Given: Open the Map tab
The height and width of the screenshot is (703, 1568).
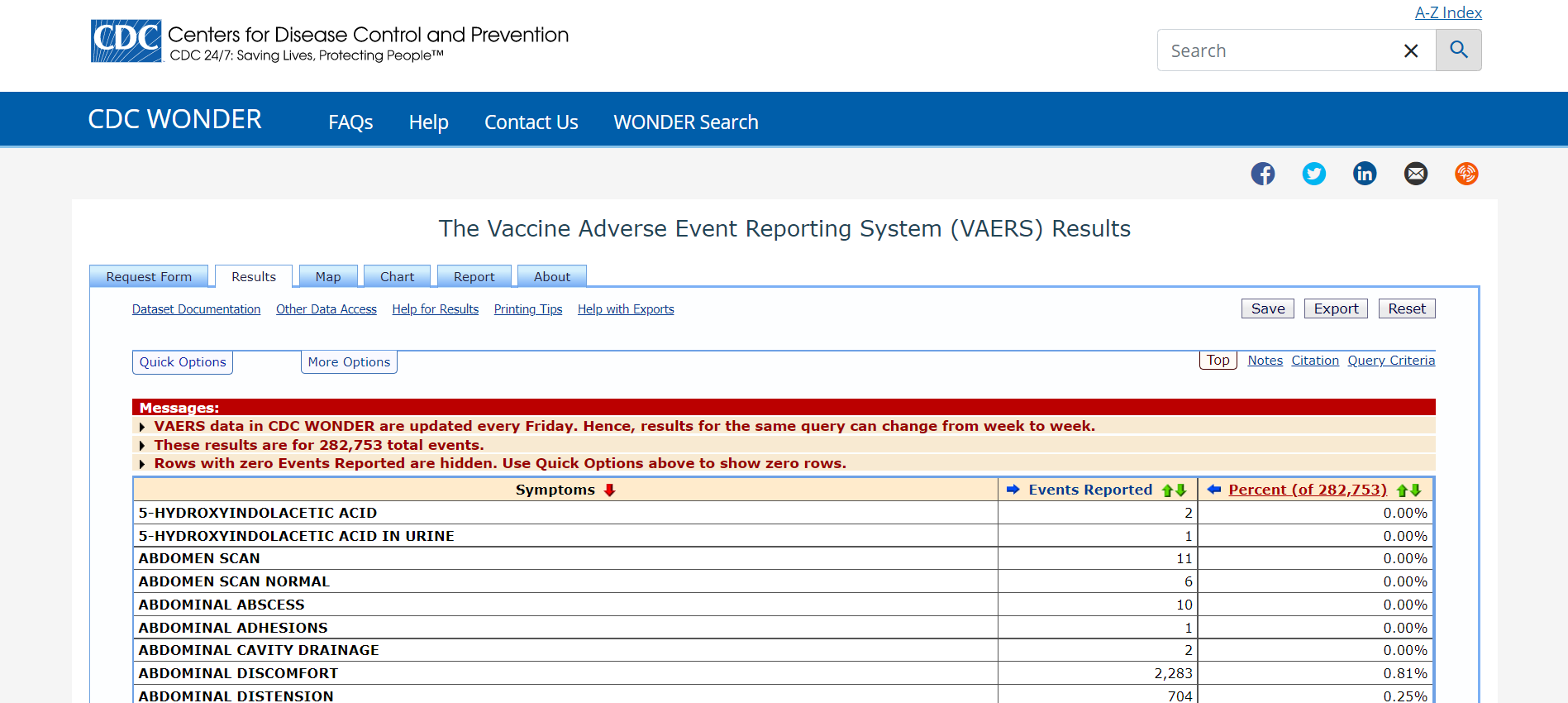Looking at the screenshot, I should (328, 276).
